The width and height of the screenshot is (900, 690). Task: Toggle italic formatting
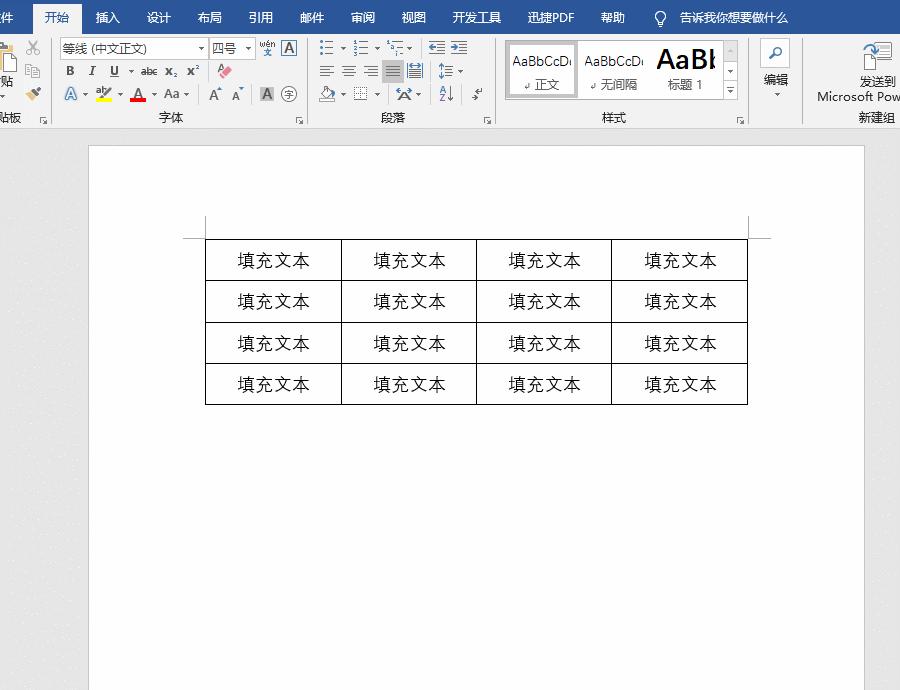pos(93,70)
